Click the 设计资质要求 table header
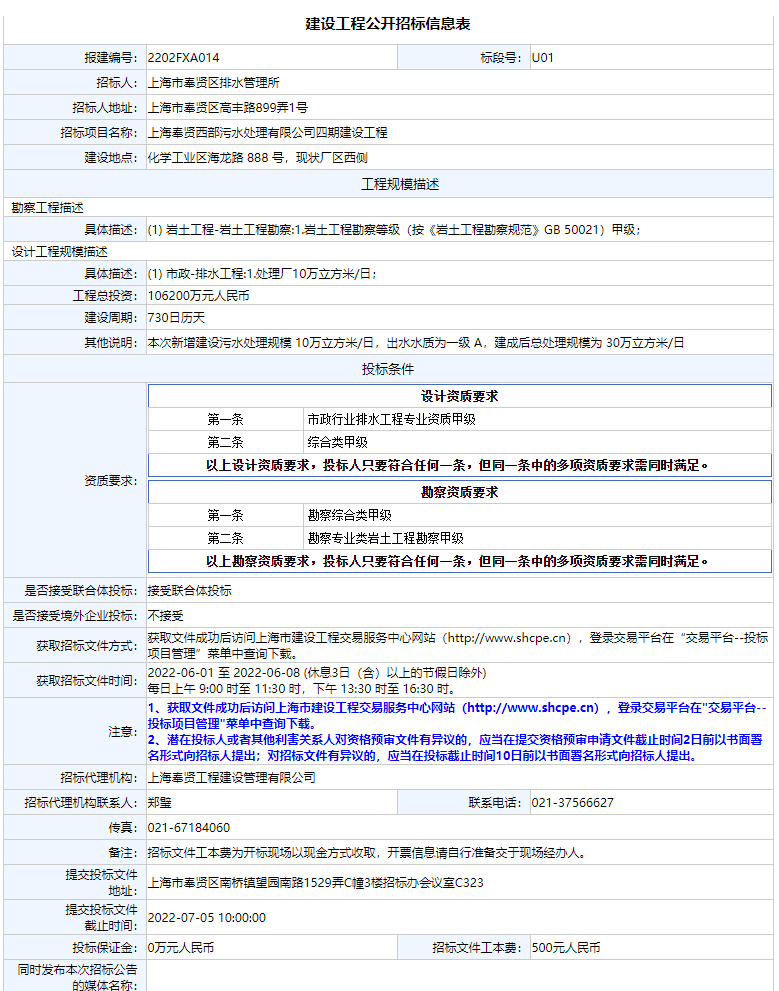Image resolution: width=779 pixels, height=991 pixels. 459,396
